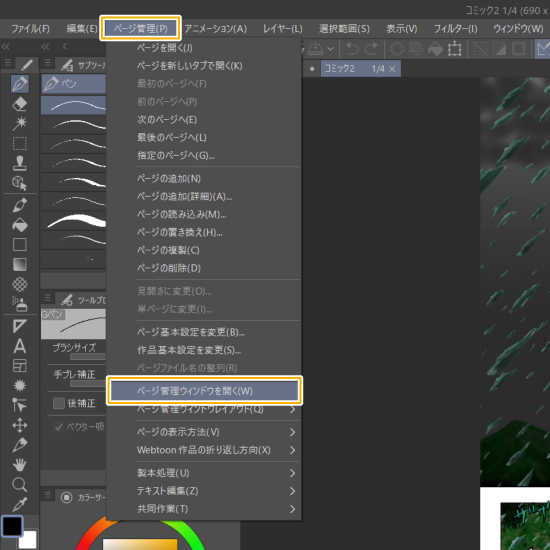Screen dimensions: 550x550
Task: Click the Redo arrow in command bar
Action: [371, 49]
